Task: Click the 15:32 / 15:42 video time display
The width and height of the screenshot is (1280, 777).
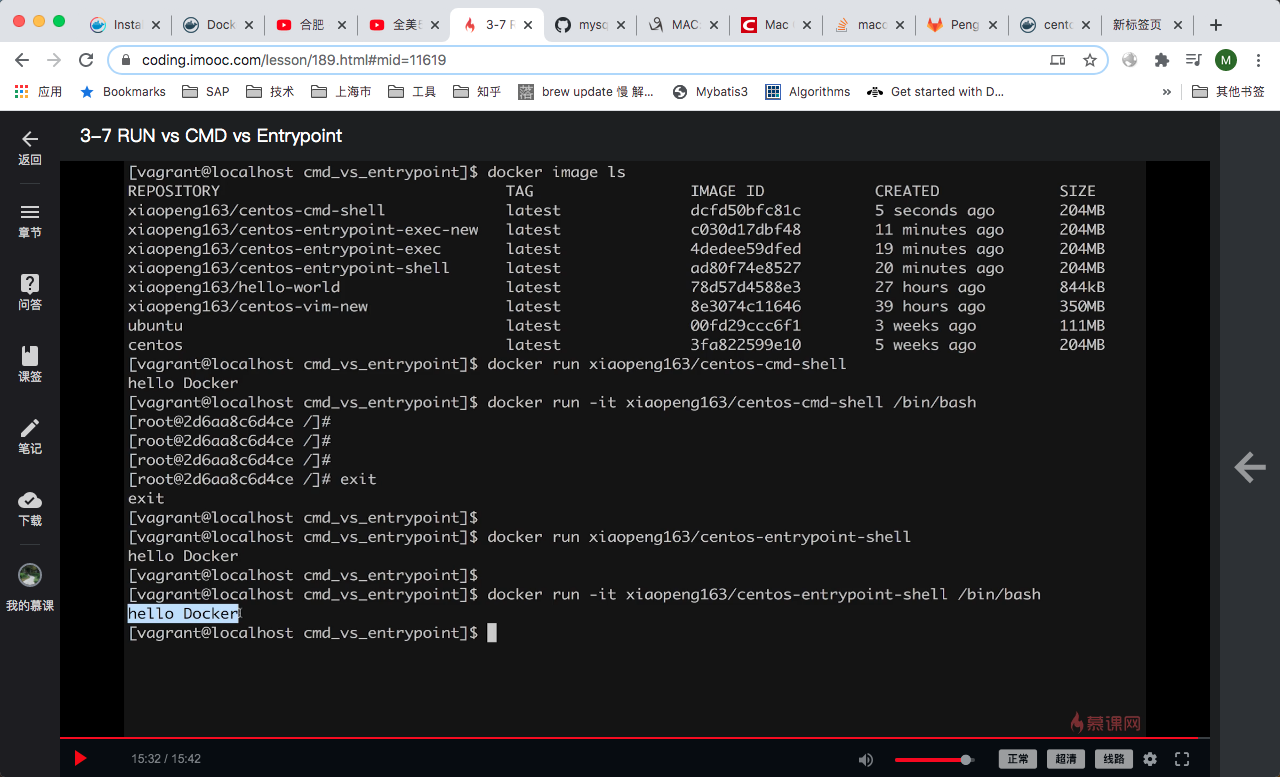Action: [x=166, y=759]
